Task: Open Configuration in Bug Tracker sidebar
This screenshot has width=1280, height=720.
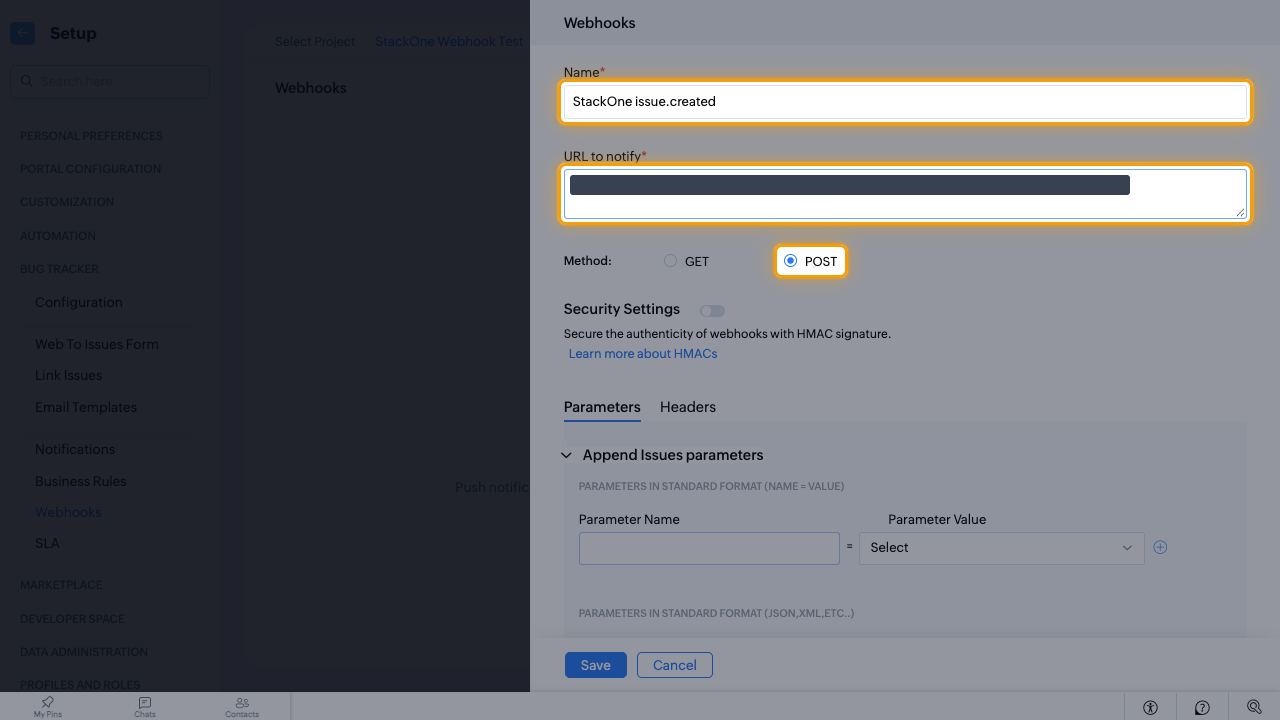Action: (79, 302)
